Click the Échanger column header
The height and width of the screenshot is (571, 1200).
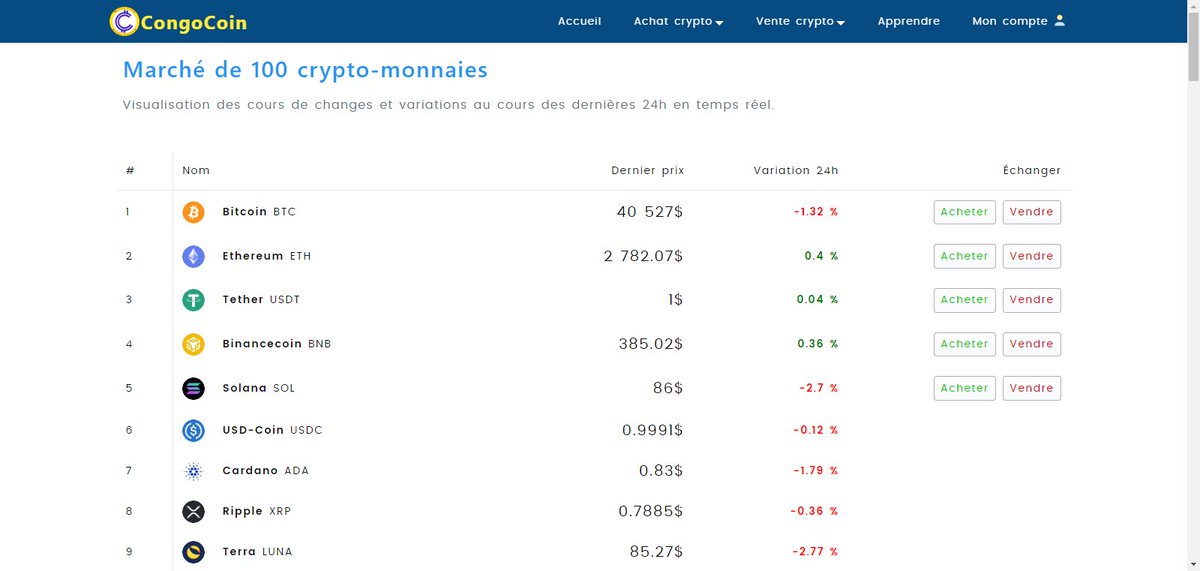click(1032, 171)
